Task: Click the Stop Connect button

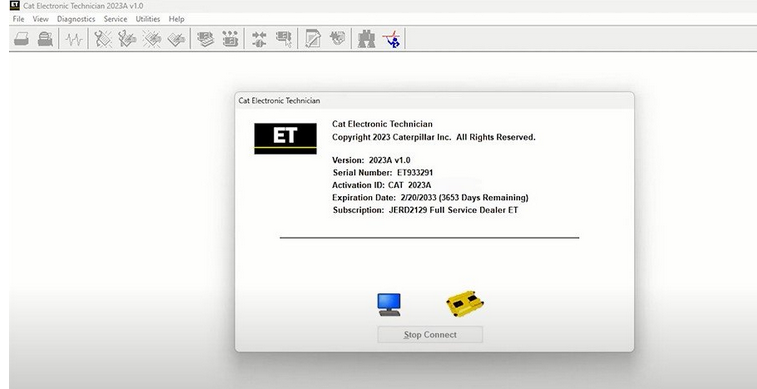Action: tap(430, 334)
